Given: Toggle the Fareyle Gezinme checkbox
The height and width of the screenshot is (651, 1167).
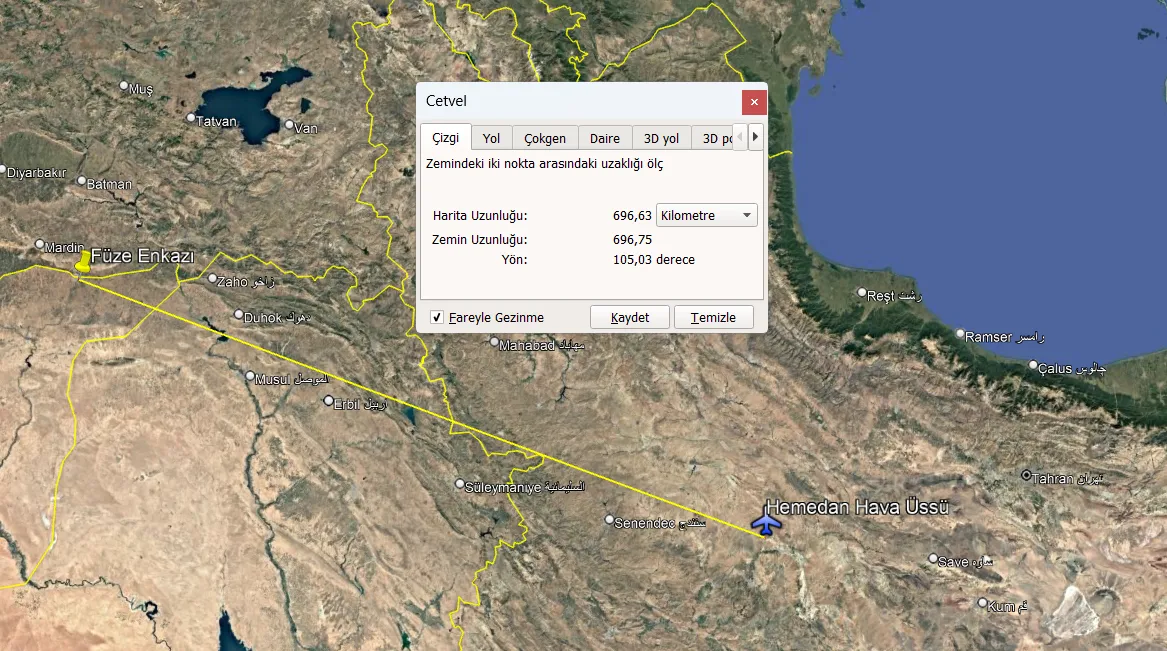Looking at the screenshot, I should pyautogui.click(x=437, y=318).
